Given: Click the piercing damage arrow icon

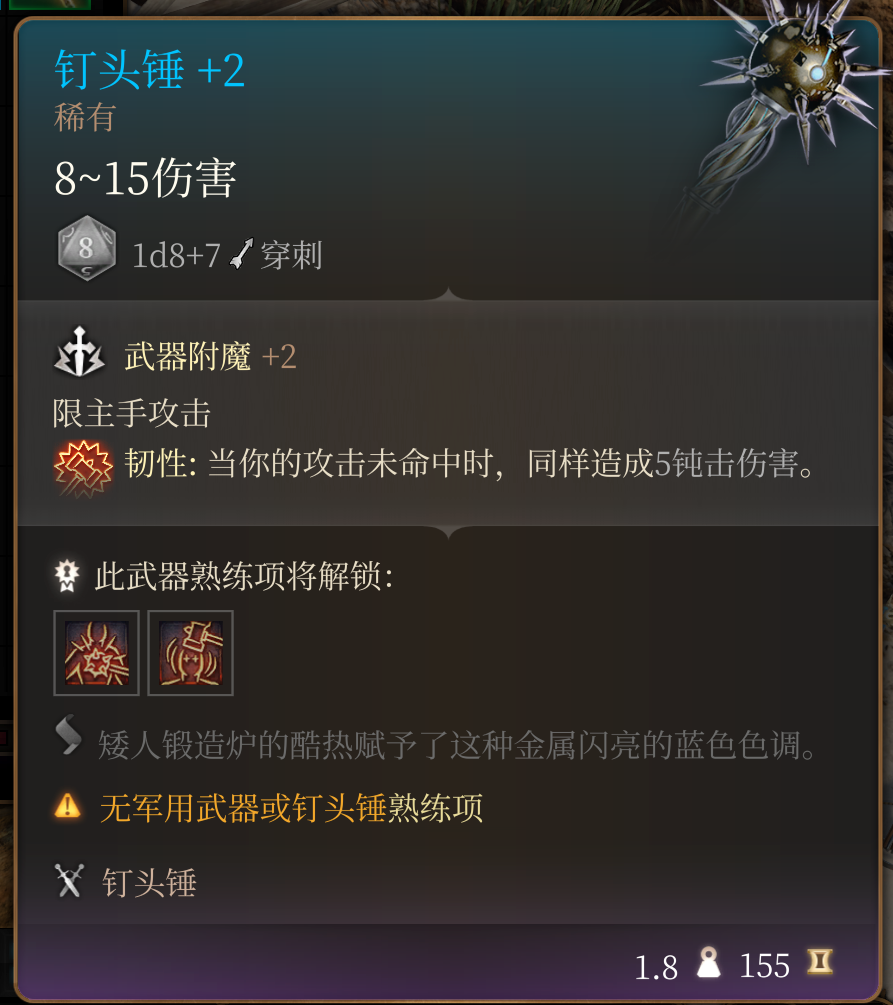Looking at the screenshot, I should coord(241,254).
